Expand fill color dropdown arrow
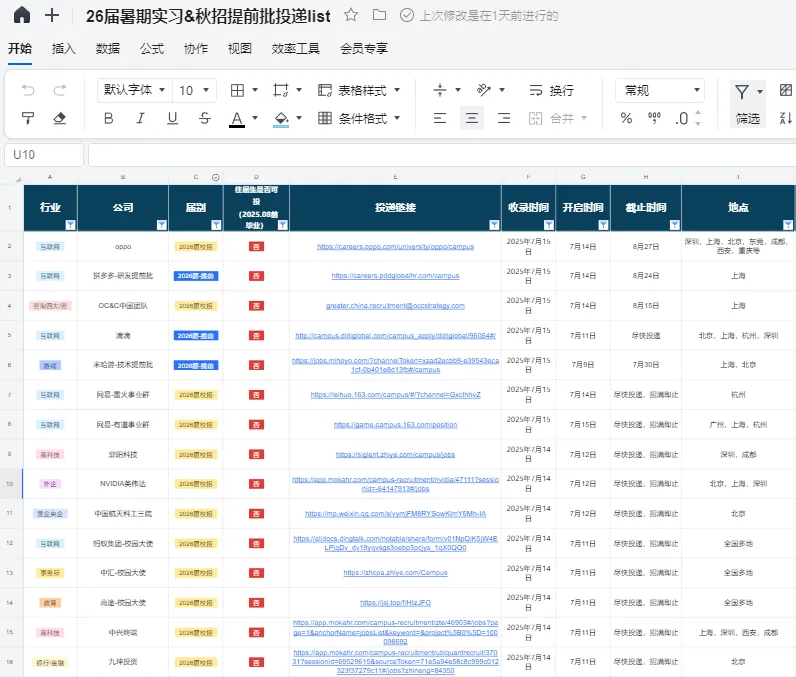This screenshot has height=677, width=796. (x=299, y=118)
